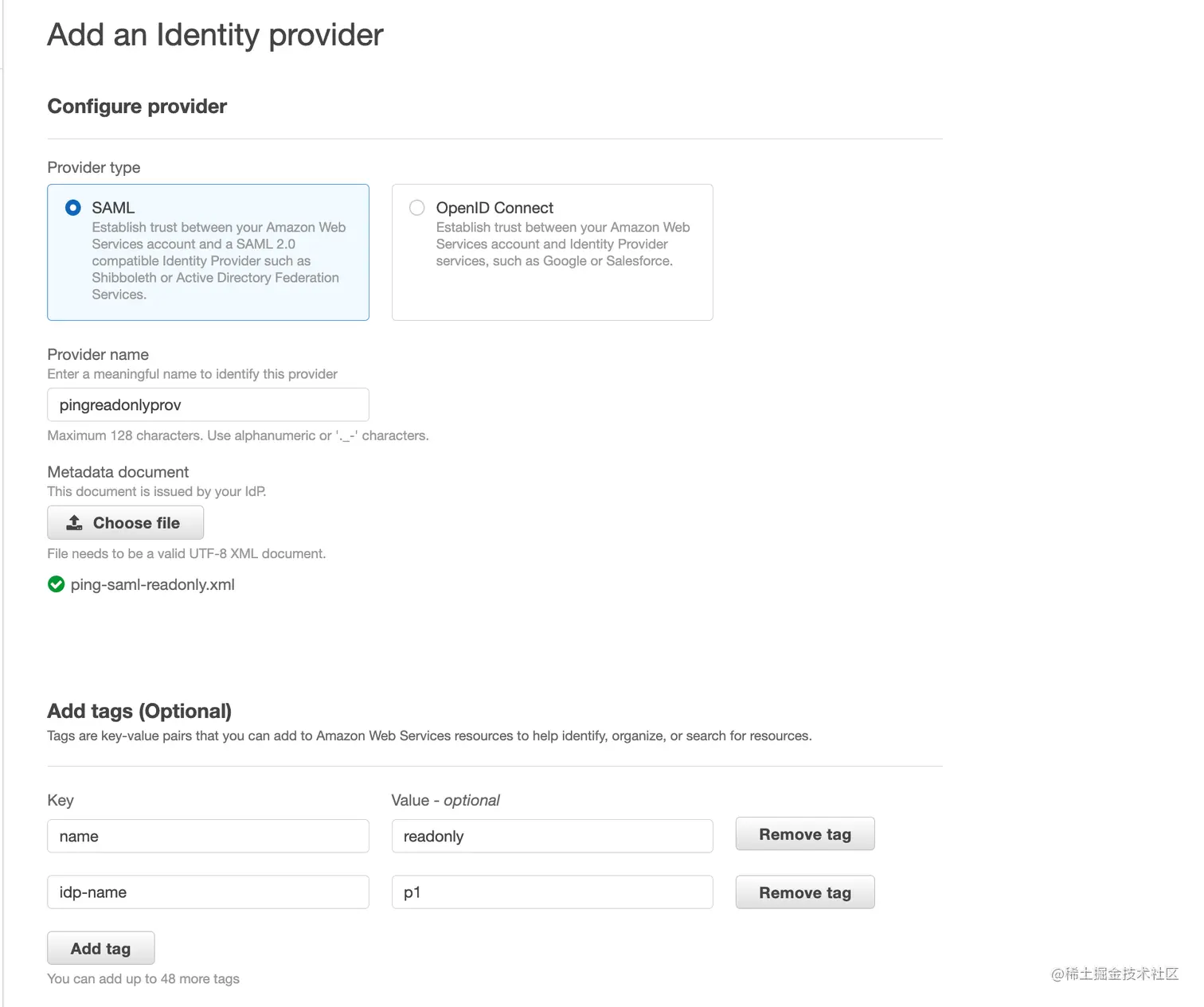Click the upload icon on Choose file
Screen dimensions: 1204x1007
(75, 523)
